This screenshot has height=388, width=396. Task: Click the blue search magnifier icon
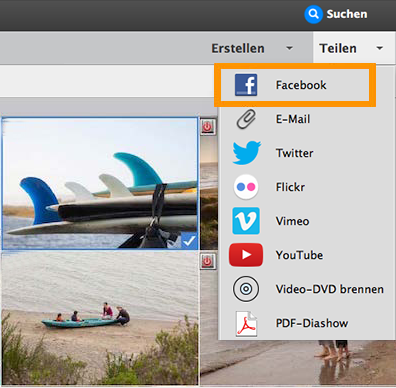click(x=313, y=14)
